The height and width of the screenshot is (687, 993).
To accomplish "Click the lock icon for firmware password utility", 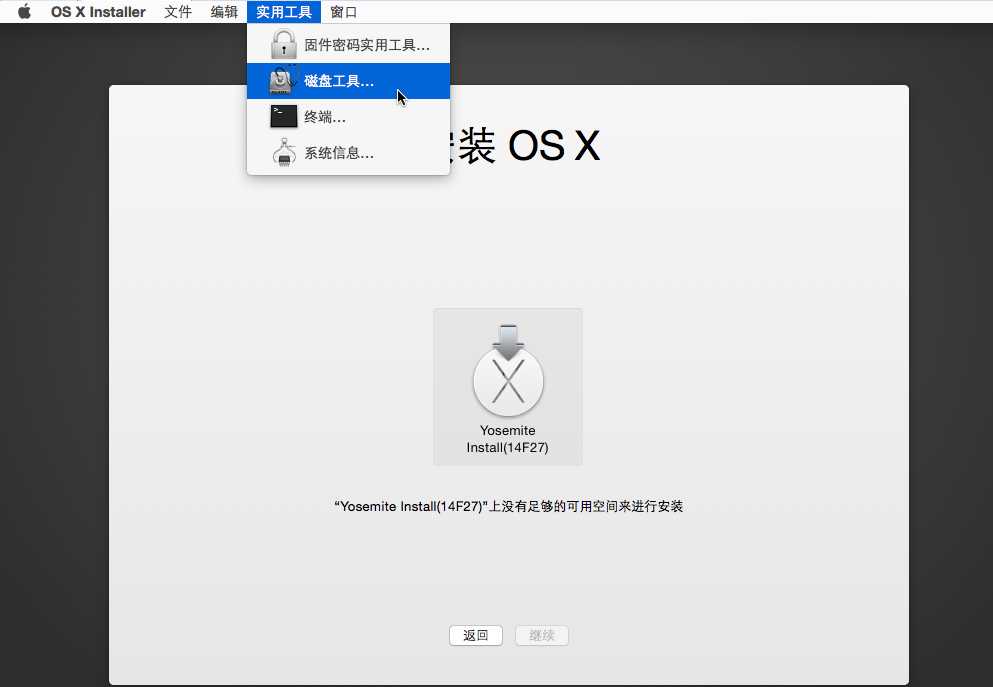I will (x=283, y=45).
